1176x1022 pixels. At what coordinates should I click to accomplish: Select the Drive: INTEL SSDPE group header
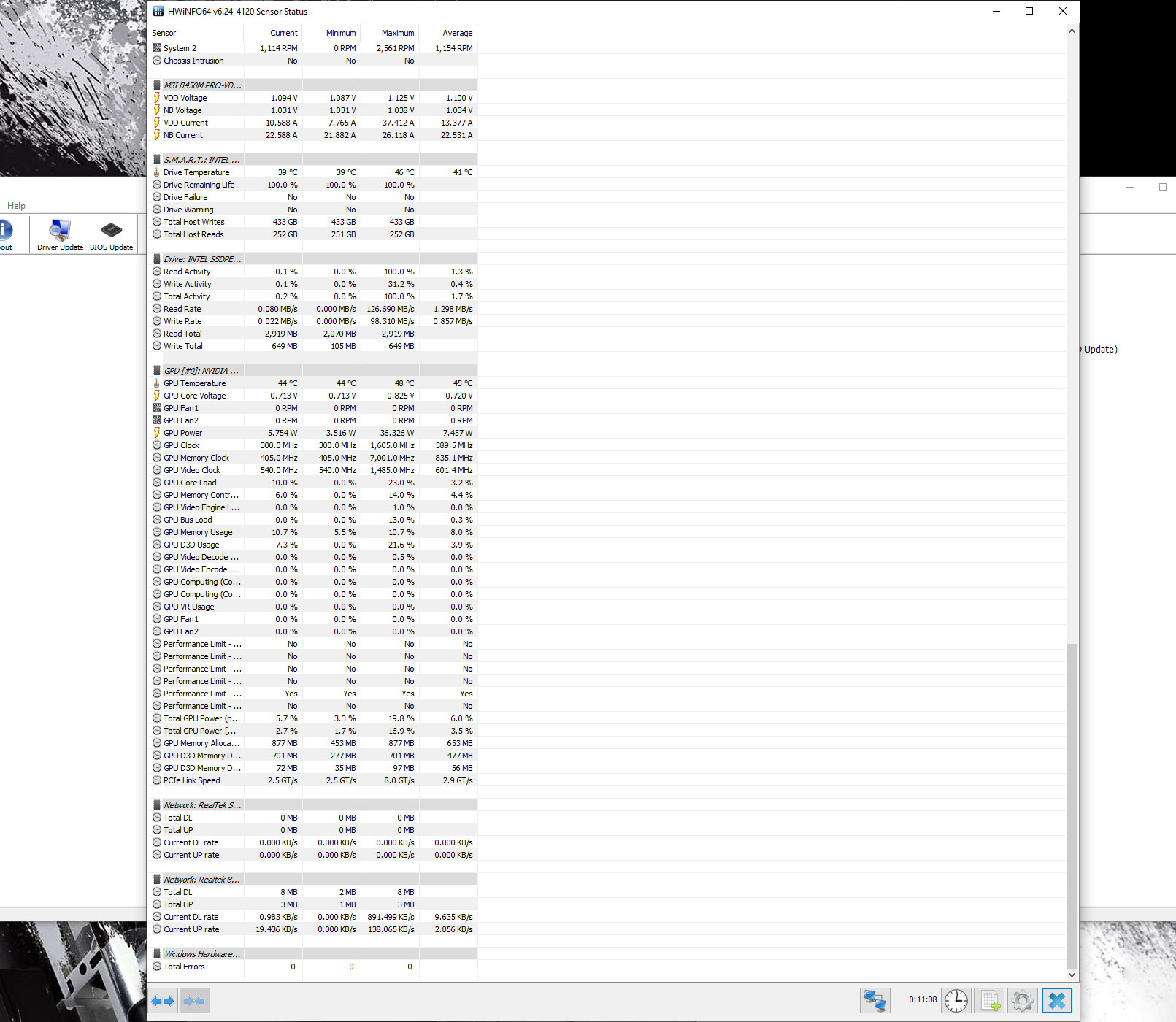314,259
